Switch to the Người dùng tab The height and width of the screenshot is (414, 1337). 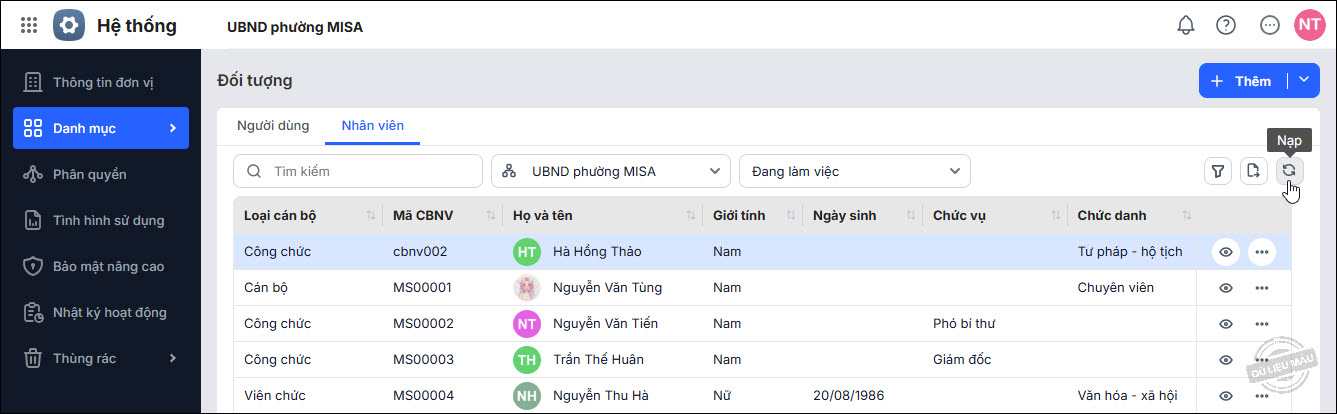273,126
